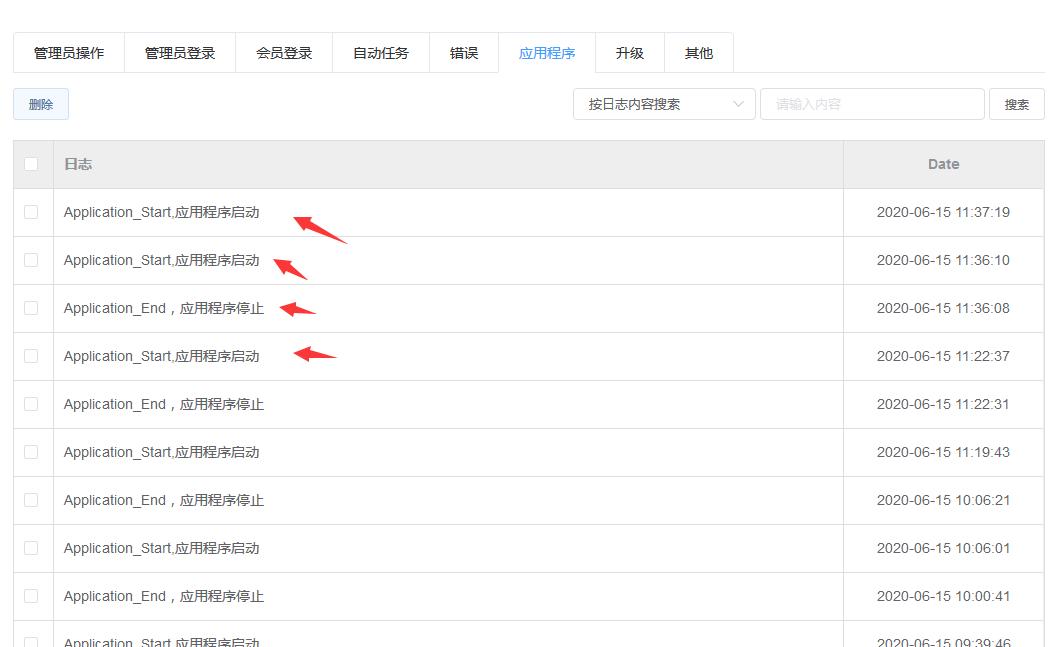Image resolution: width=1056 pixels, height=647 pixels.
Task: Check the first Application_Start log row checkbox
Action: (x=31, y=212)
